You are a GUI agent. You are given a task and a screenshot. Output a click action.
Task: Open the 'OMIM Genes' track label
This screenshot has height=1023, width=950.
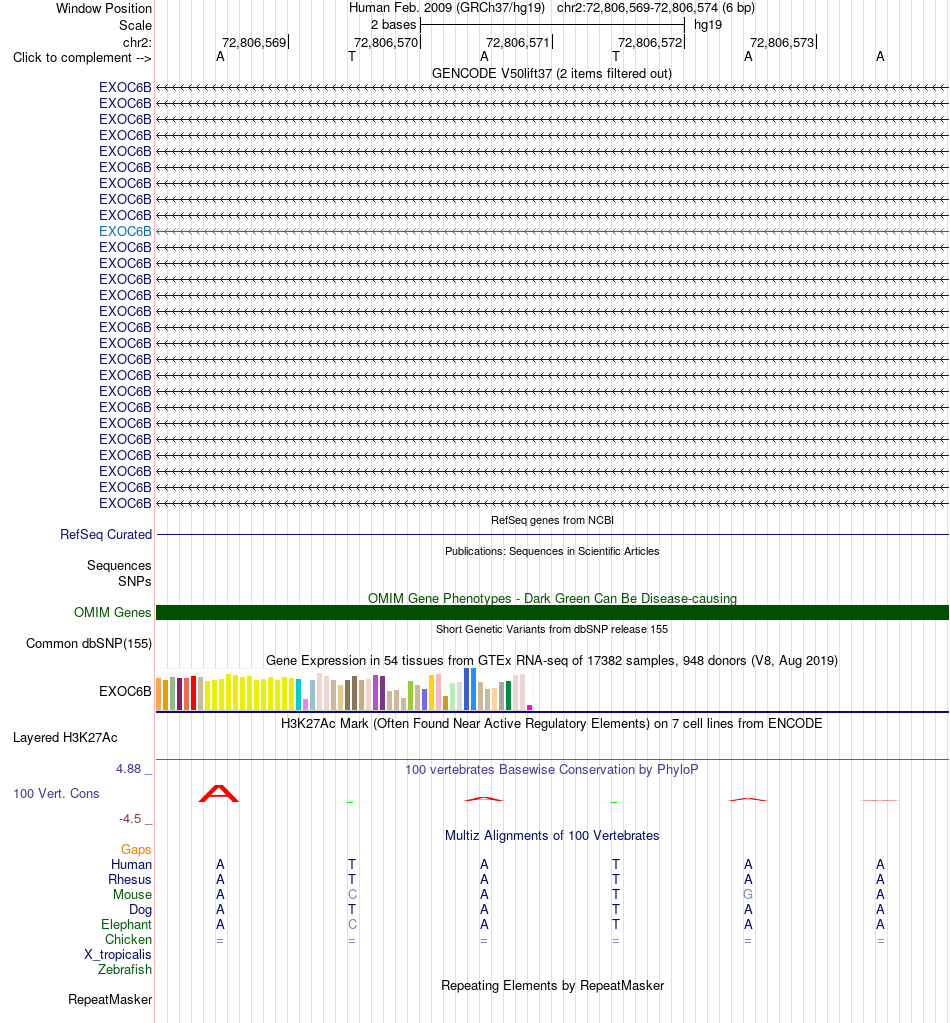pyautogui.click(x=112, y=613)
